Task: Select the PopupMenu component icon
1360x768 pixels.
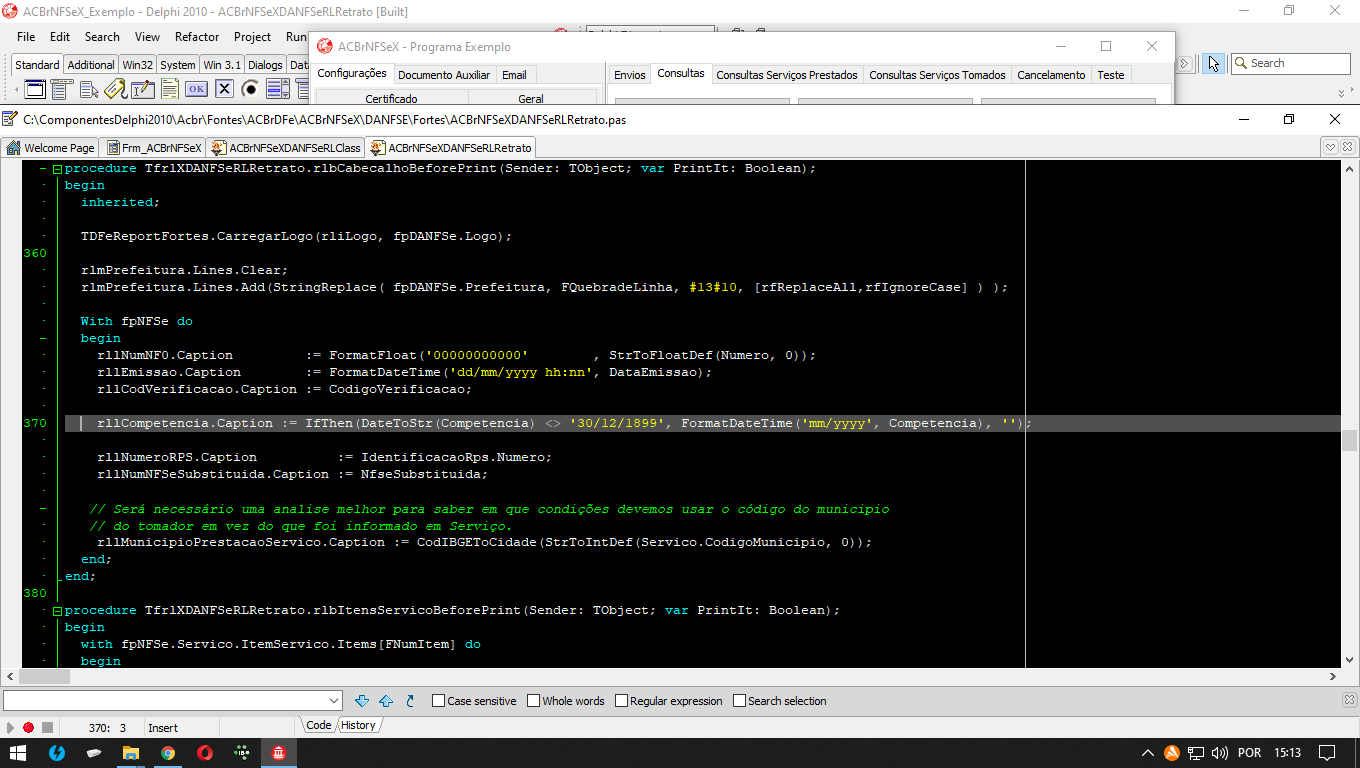Action: pyautogui.click(x=89, y=89)
